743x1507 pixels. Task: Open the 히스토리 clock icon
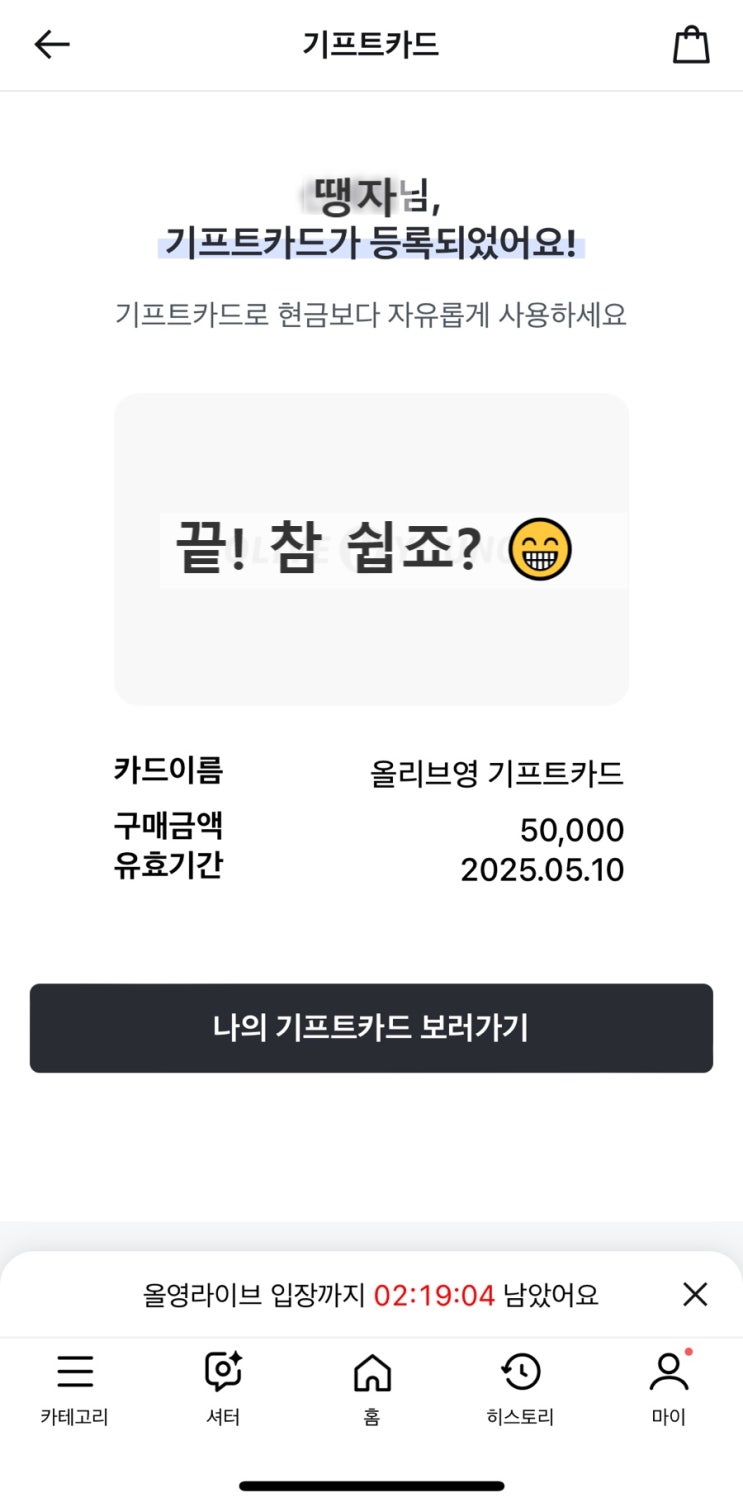point(520,1372)
